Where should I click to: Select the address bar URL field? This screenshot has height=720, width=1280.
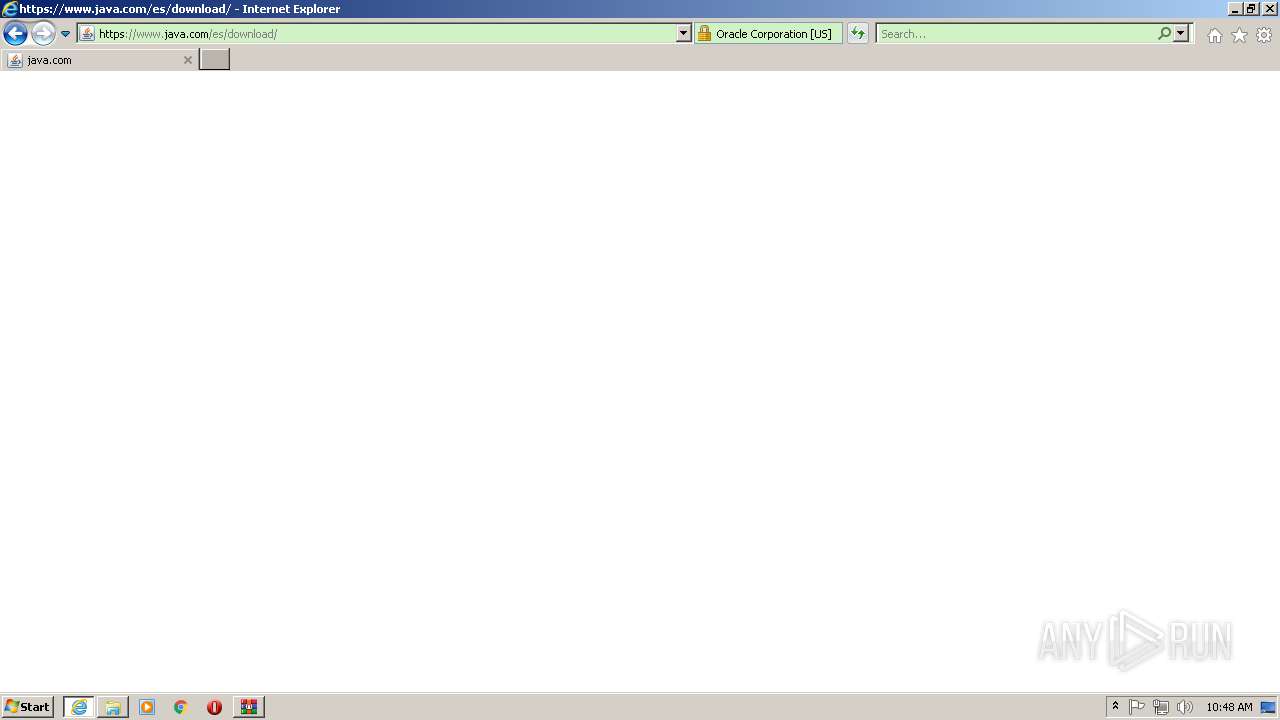coord(386,34)
